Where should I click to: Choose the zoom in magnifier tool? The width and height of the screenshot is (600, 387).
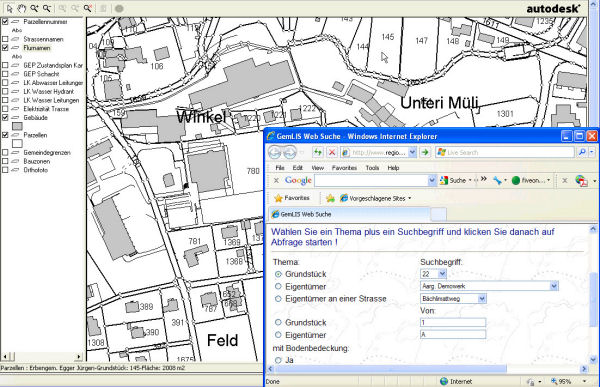click(x=34, y=8)
